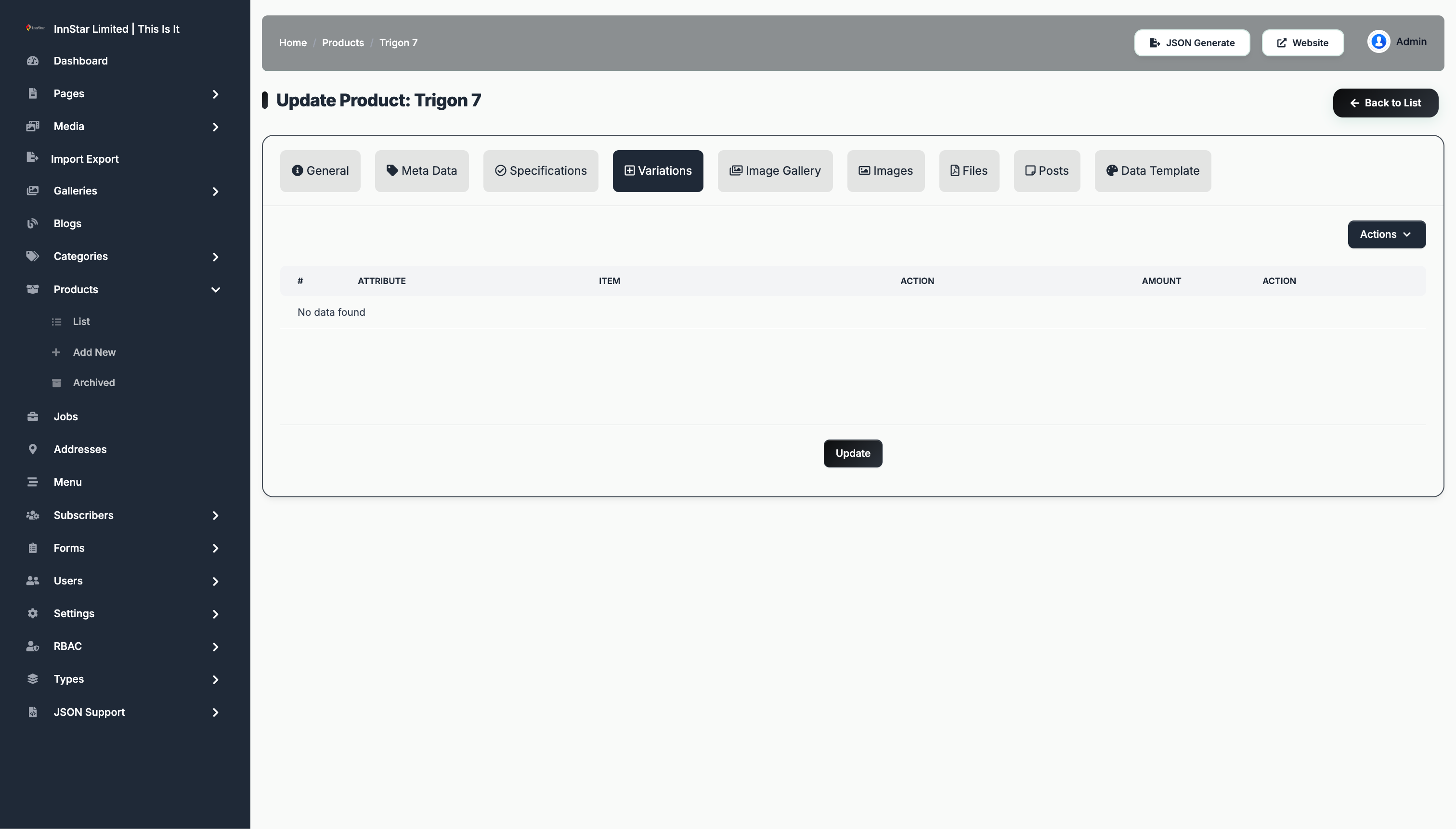Click the Jobs briefcase icon
The image size is (1456, 829).
[32, 417]
